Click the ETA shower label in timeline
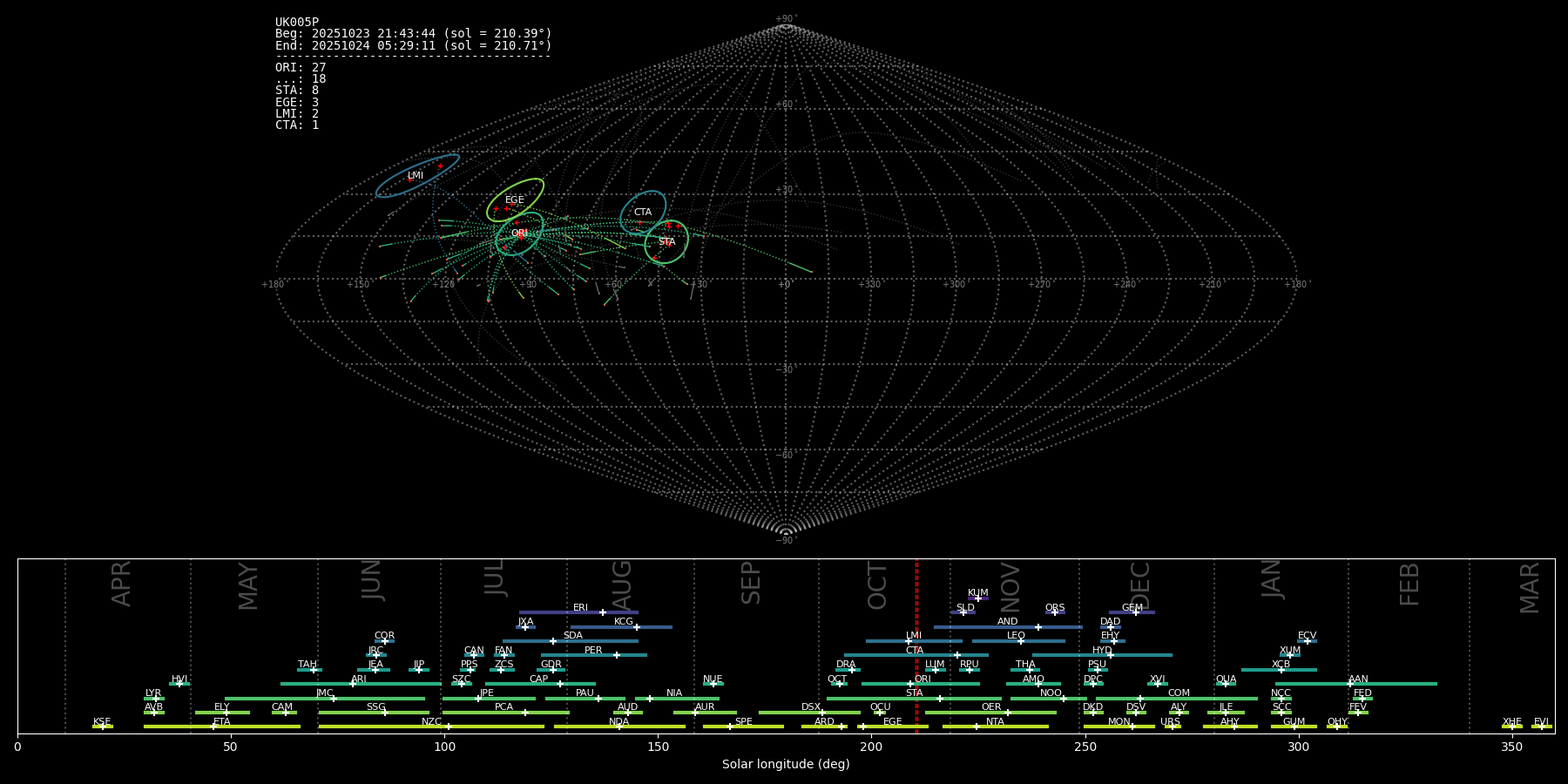The height and width of the screenshot is (784, 1568). point(222,722)
